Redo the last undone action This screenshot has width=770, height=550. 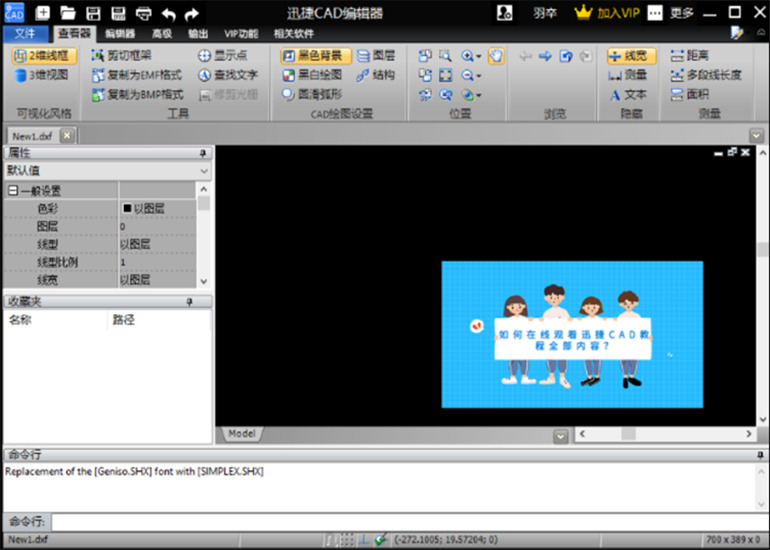(x=192, y=14)
